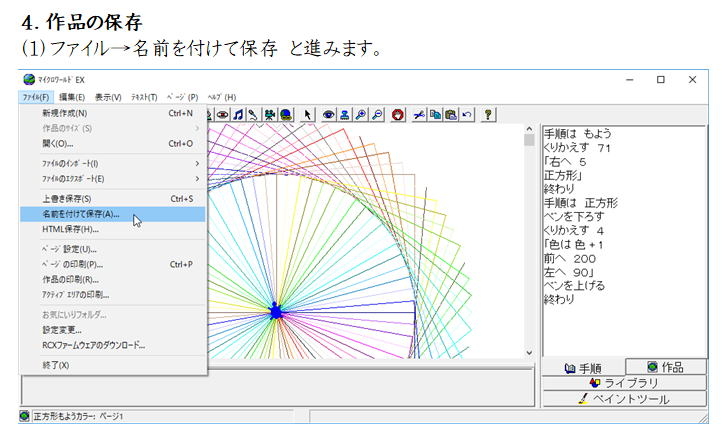Click the canvas scrollbar up arrow
The height and width of the screenshot is (439, 728).
(x=529, y=129)
